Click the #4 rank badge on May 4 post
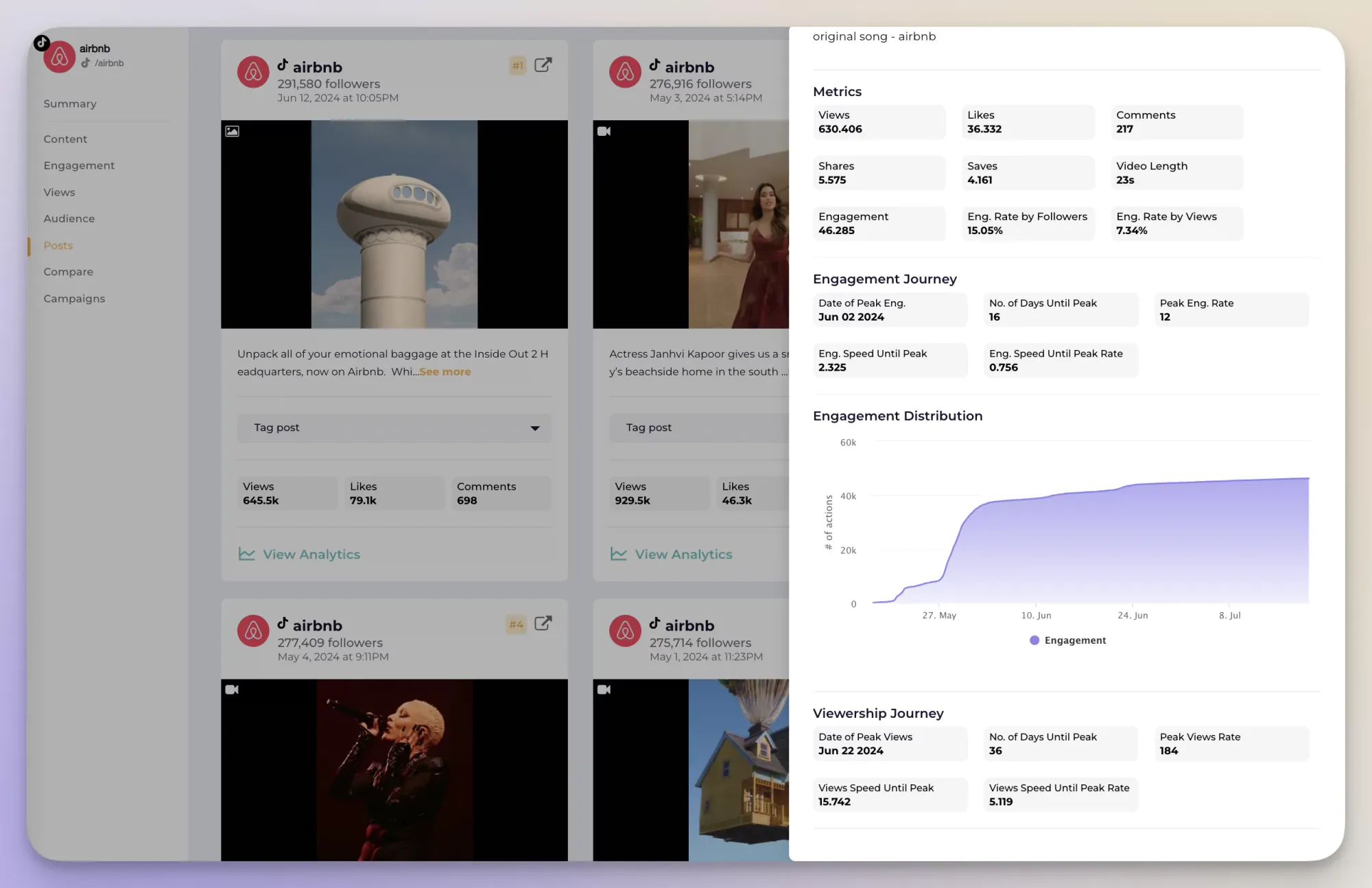 pos(516,624)
